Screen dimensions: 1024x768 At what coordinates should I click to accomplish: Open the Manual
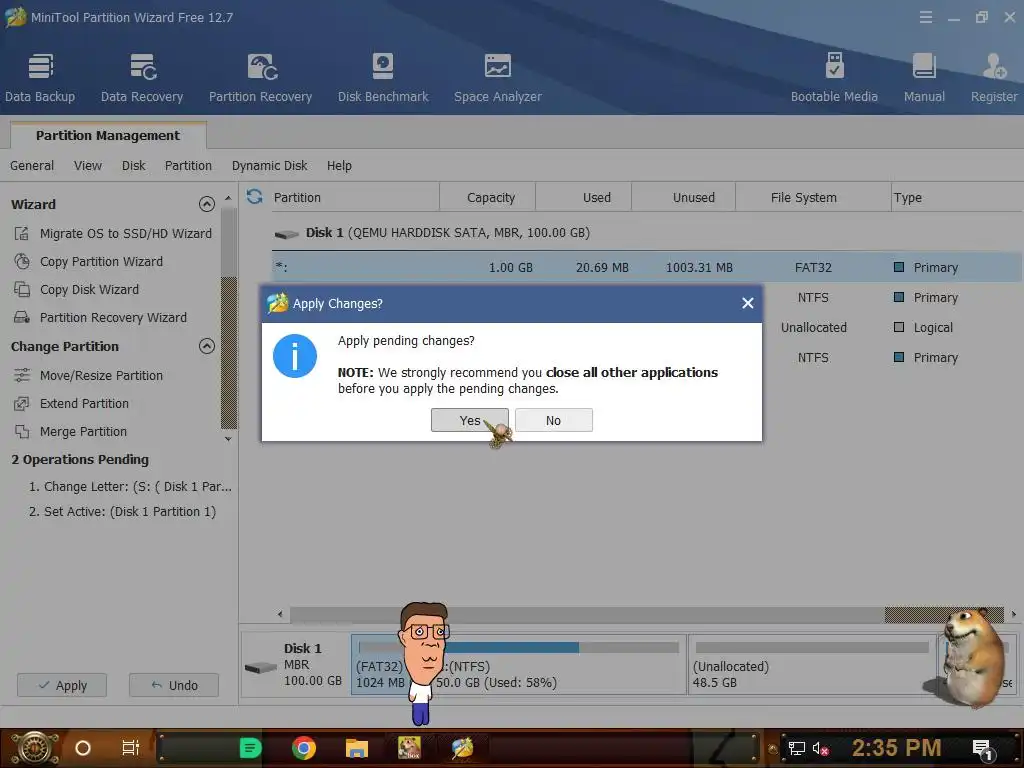(x=924, y=78)
